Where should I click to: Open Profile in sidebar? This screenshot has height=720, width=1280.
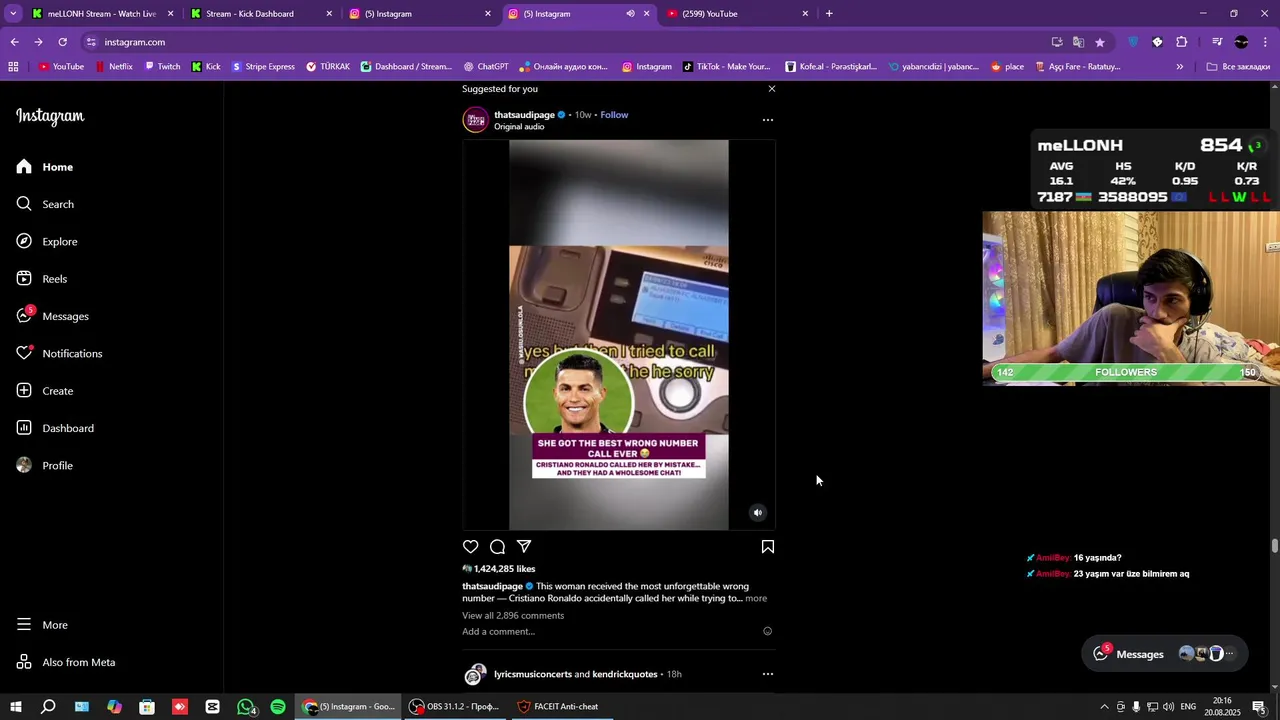45,466
